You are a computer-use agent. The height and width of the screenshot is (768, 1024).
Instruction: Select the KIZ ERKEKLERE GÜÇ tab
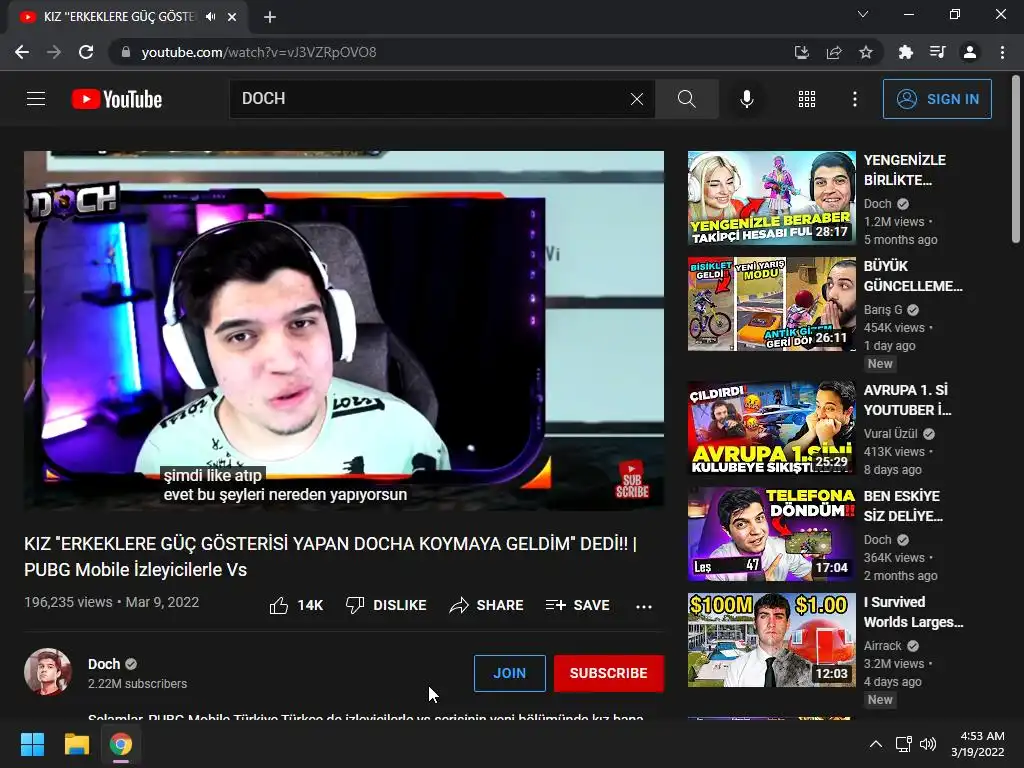click(128, 17)
